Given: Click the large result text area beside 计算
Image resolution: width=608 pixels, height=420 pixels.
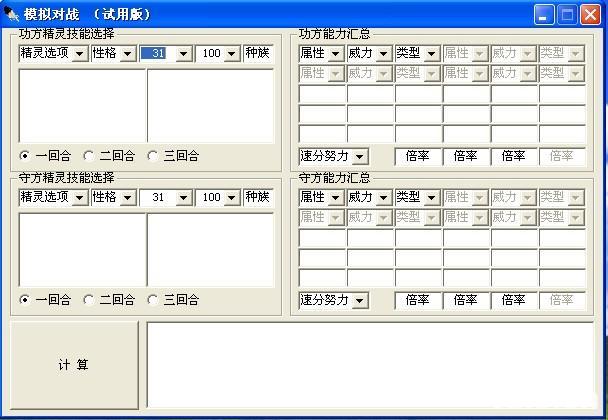Looking at the screenshot, I should point(370,365).
